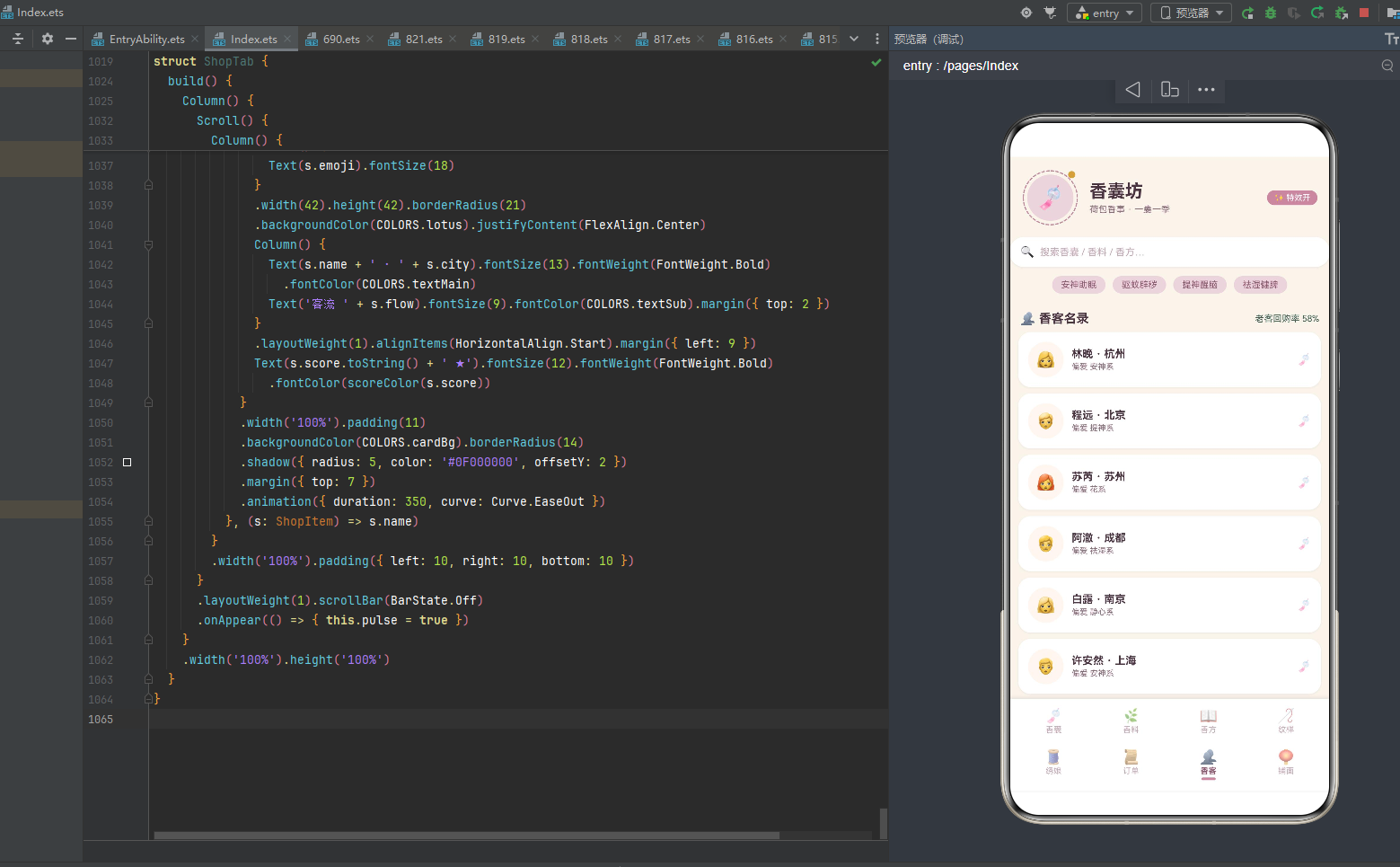Open the 阿澈 · 成都 customer card
The height and width of the screenshot is (867, 1400).
(x=1169, y=544)
